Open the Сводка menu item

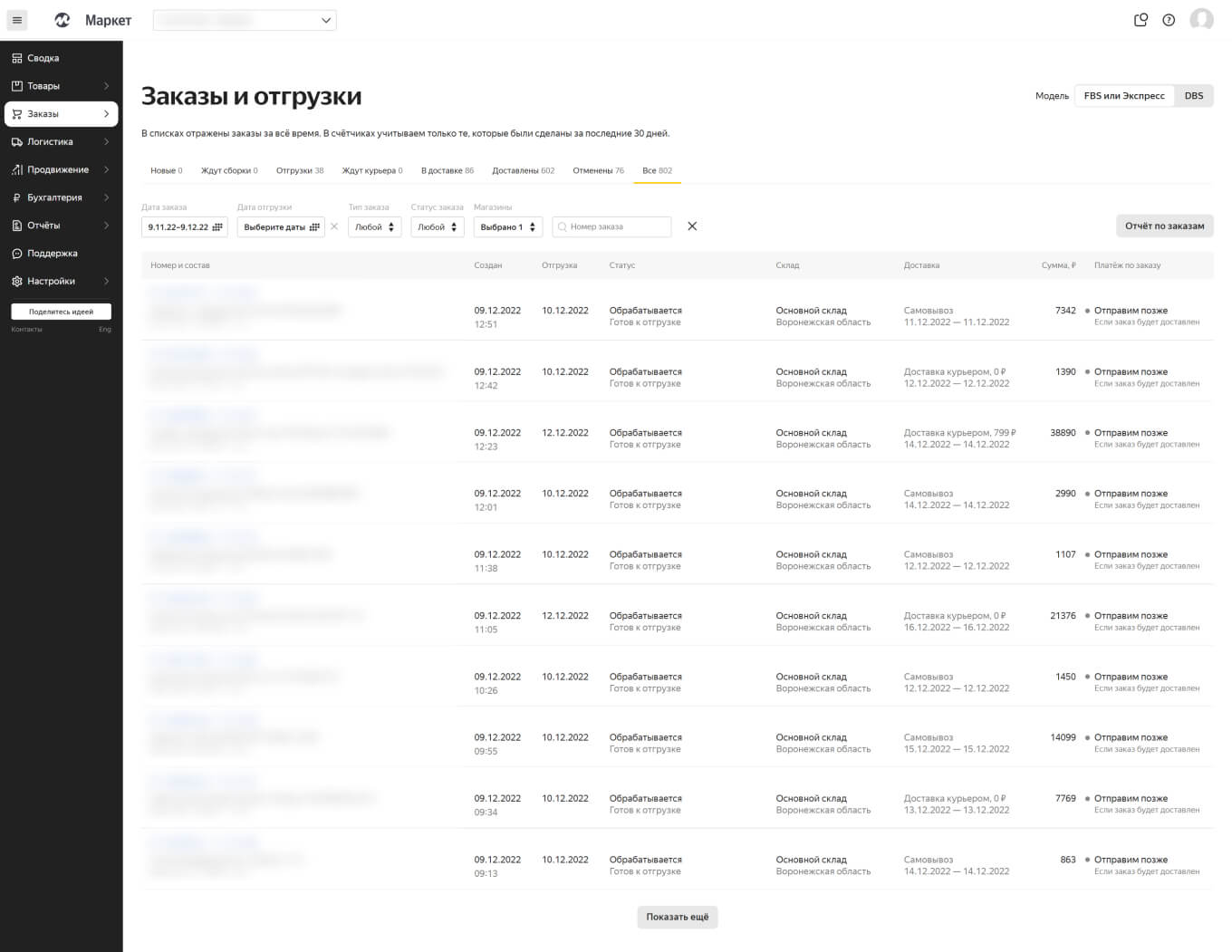point(61,58)
